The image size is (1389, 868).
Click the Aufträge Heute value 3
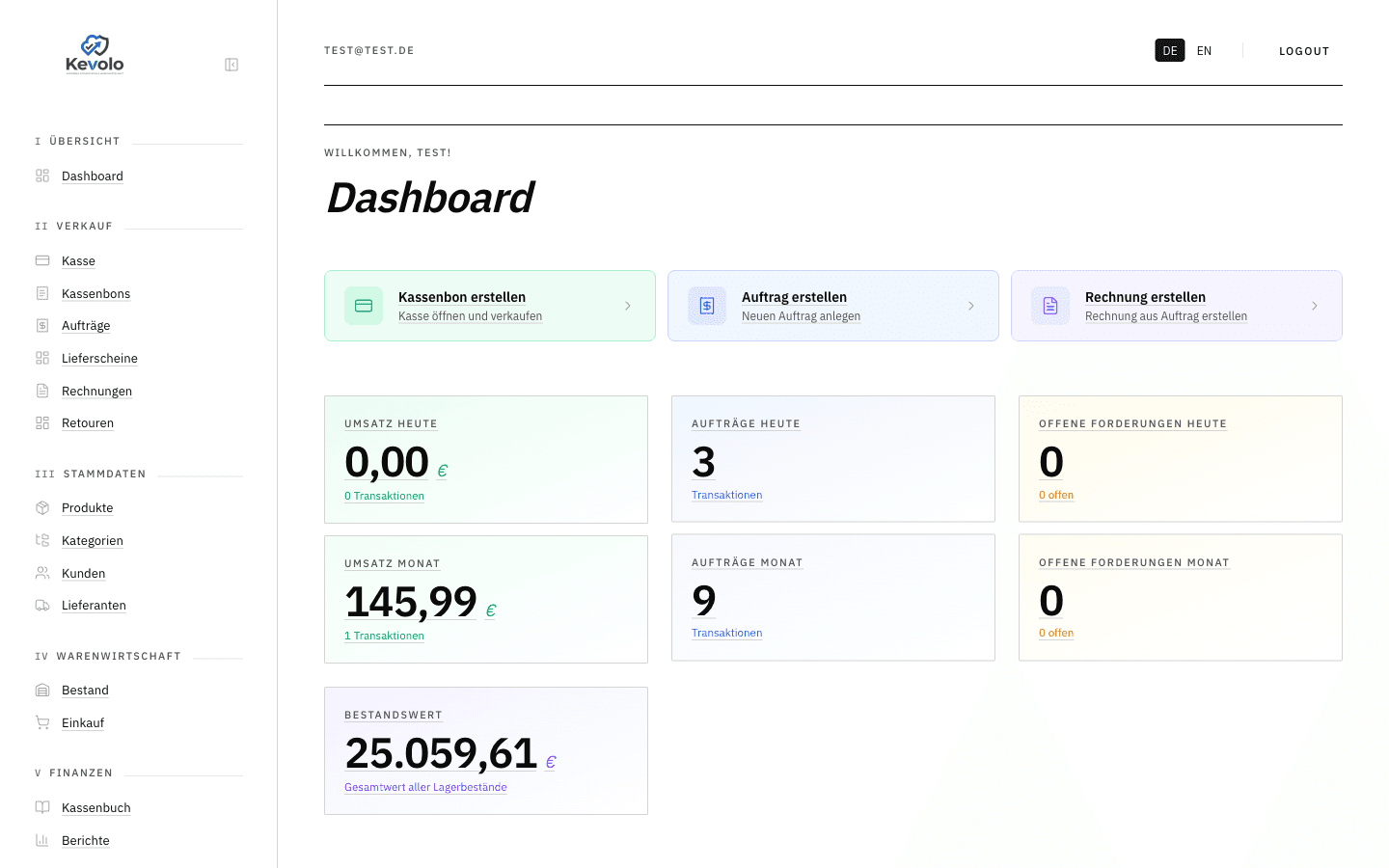703,462
